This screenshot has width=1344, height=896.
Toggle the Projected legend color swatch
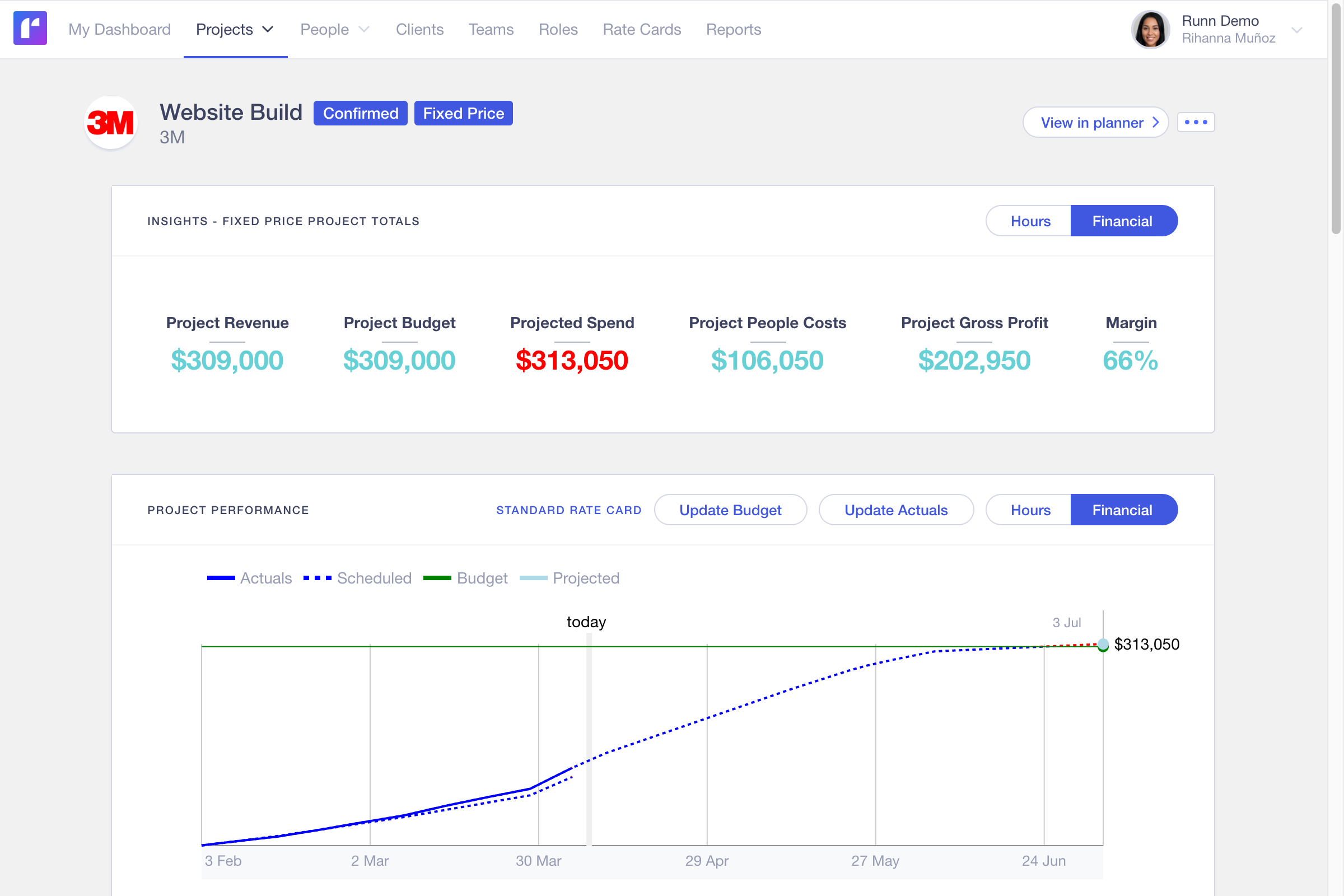(533, 578)
